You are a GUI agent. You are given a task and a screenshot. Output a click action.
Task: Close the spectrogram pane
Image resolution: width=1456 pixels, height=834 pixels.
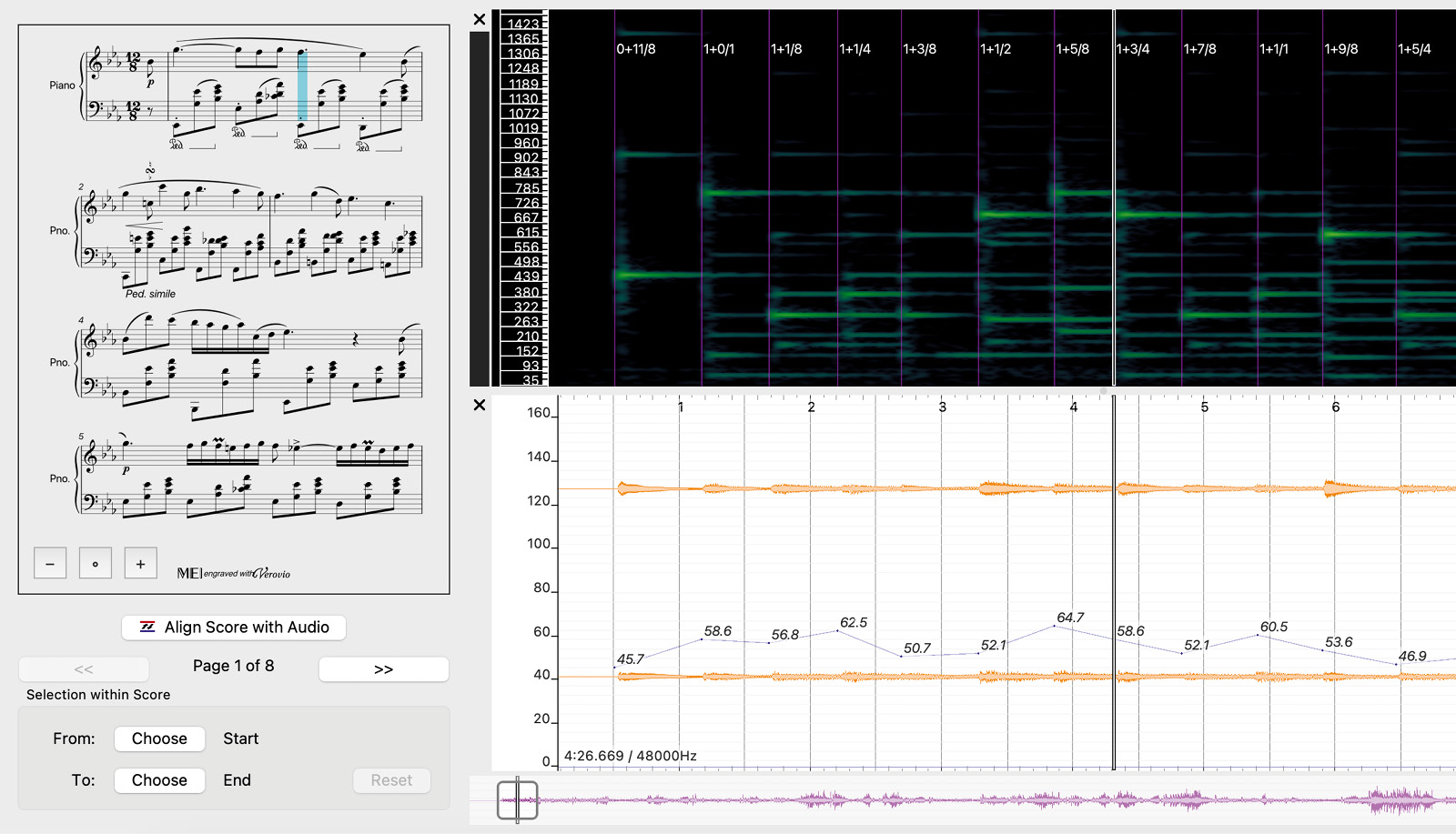pyautogui.click(x=480, y=20)
